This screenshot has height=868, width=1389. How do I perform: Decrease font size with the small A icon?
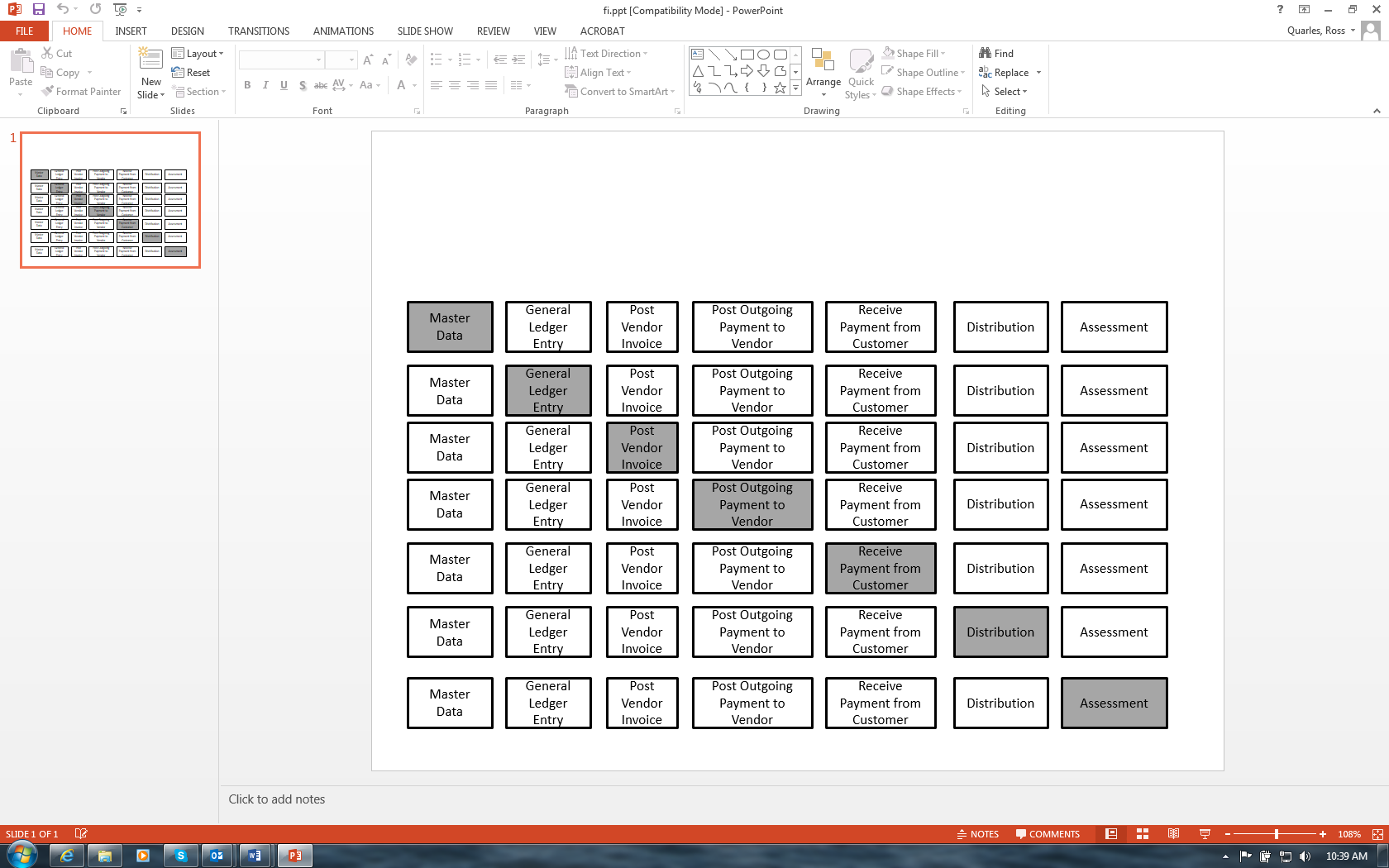tap(386, 60)
